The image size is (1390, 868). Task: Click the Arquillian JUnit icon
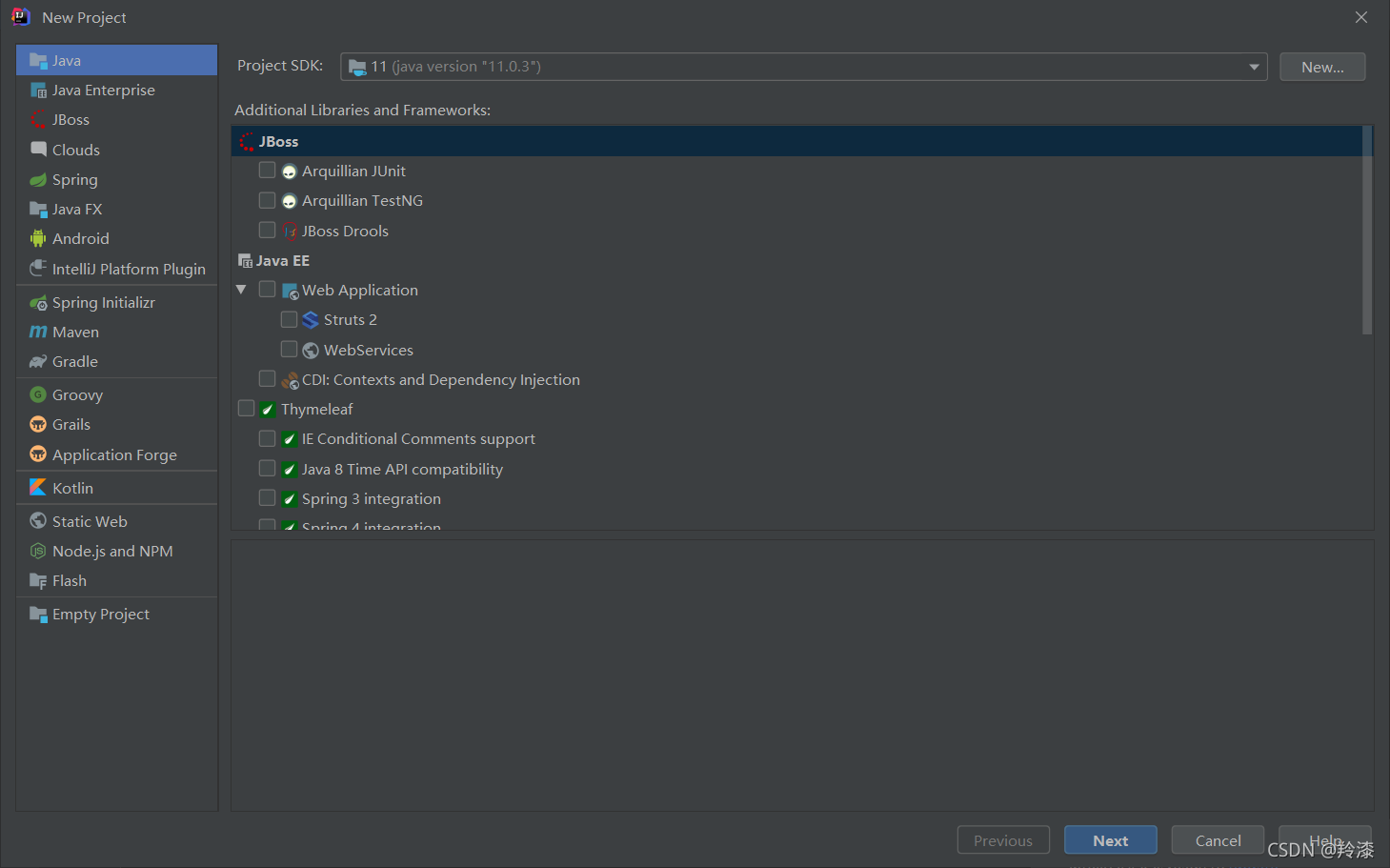pos(290,172)
